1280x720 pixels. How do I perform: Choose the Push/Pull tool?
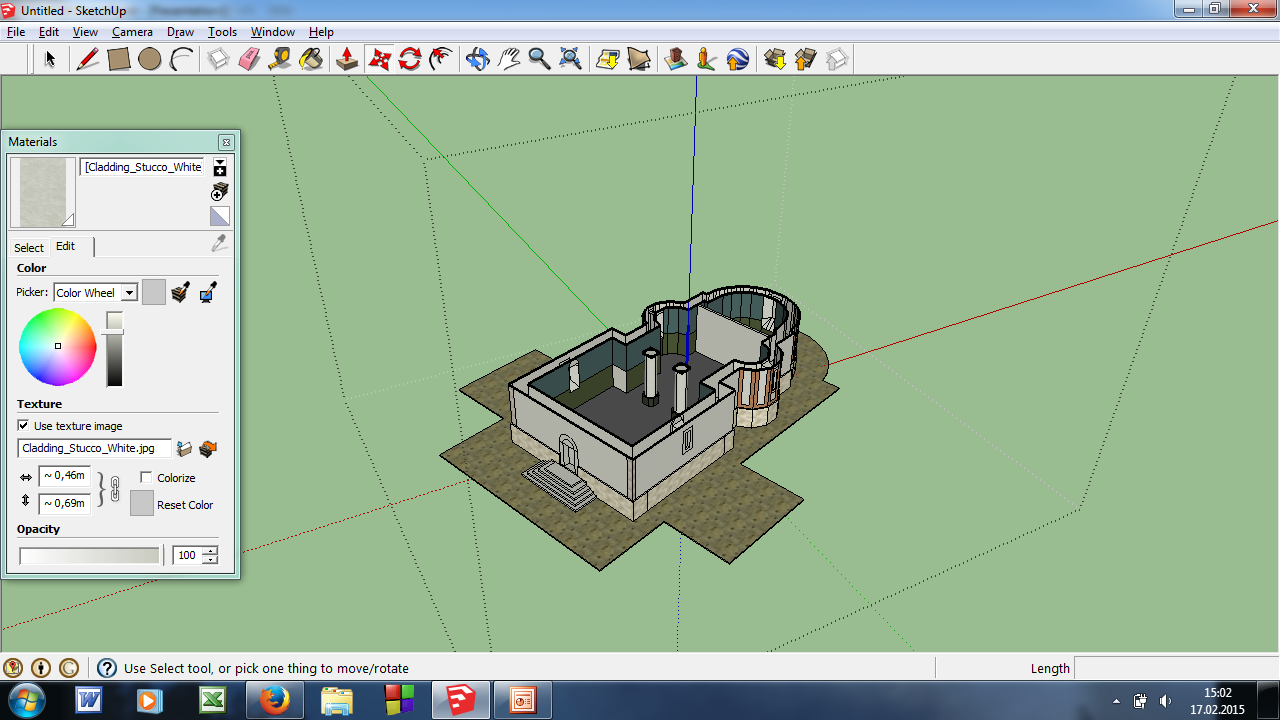tap(347, 59)
